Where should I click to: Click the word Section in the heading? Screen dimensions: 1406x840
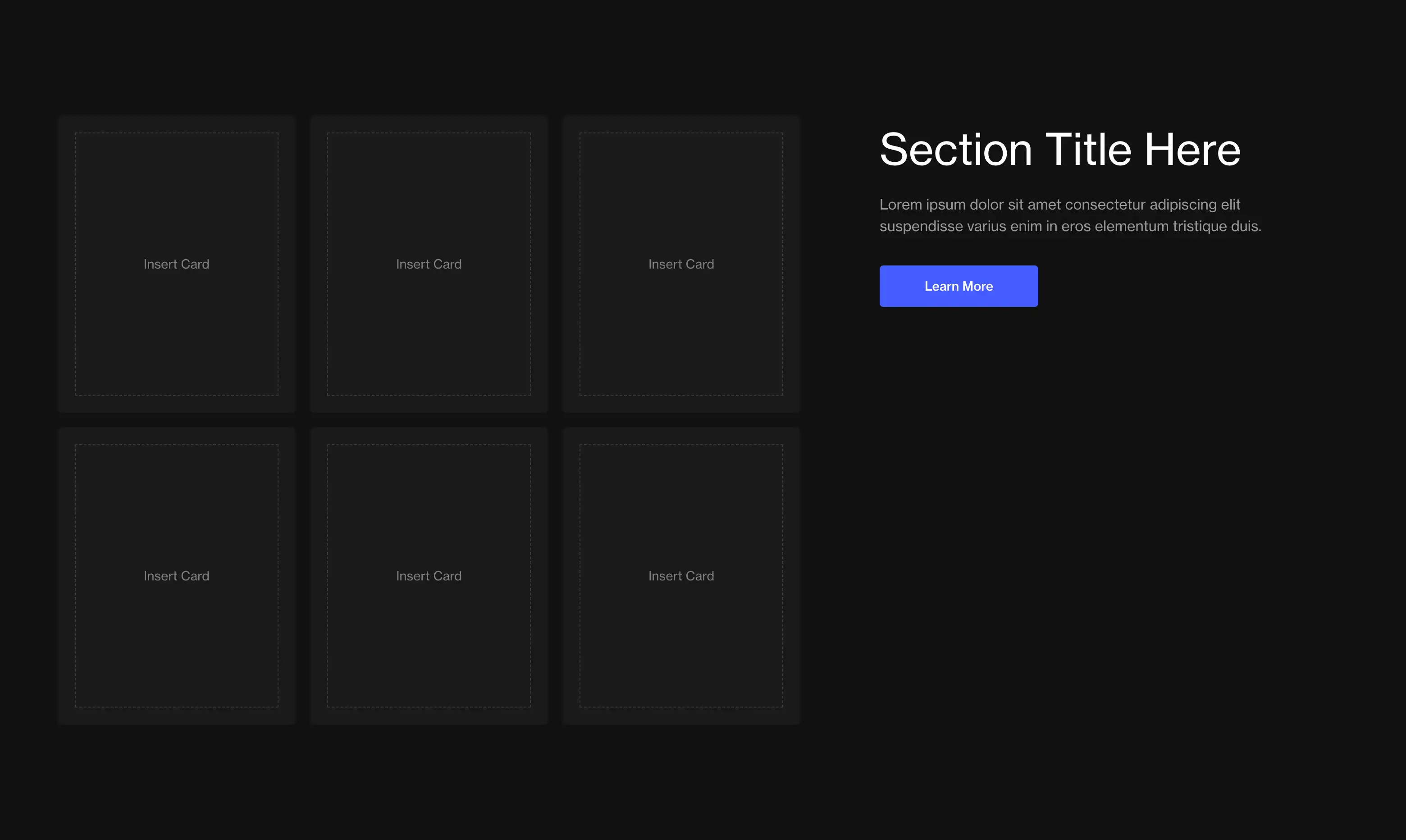click(x=955, y=150)
